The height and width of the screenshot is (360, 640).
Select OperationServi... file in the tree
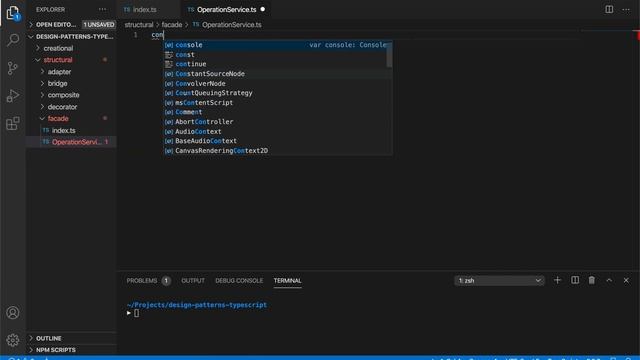[x=72, y=142]
